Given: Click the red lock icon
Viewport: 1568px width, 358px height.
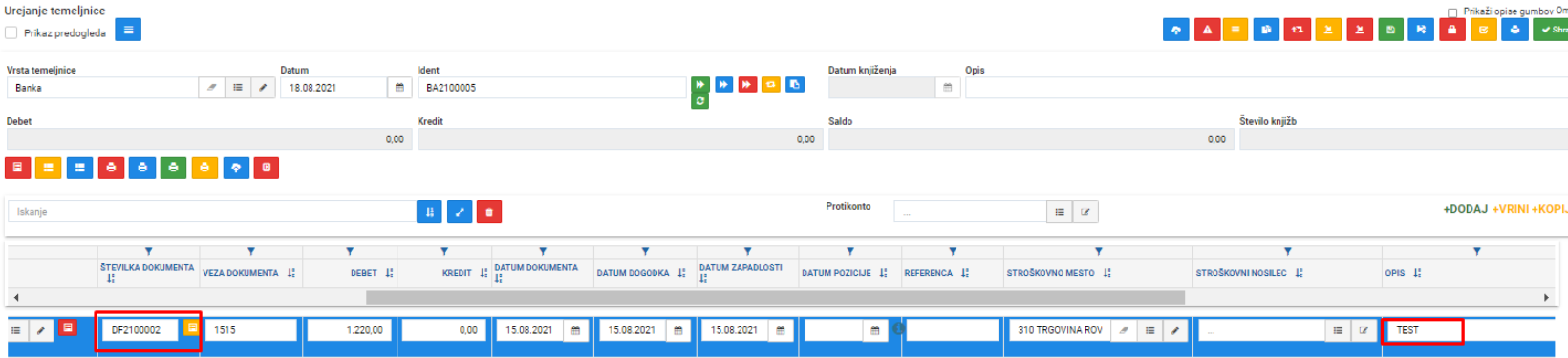Looking at the screenshot, I should [1452, 30].
